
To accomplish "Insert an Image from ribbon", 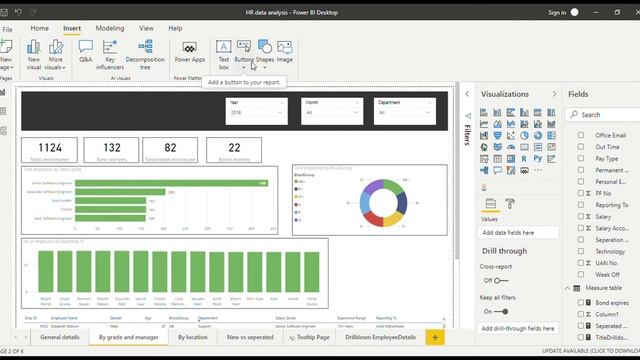I will coord(284,51).
